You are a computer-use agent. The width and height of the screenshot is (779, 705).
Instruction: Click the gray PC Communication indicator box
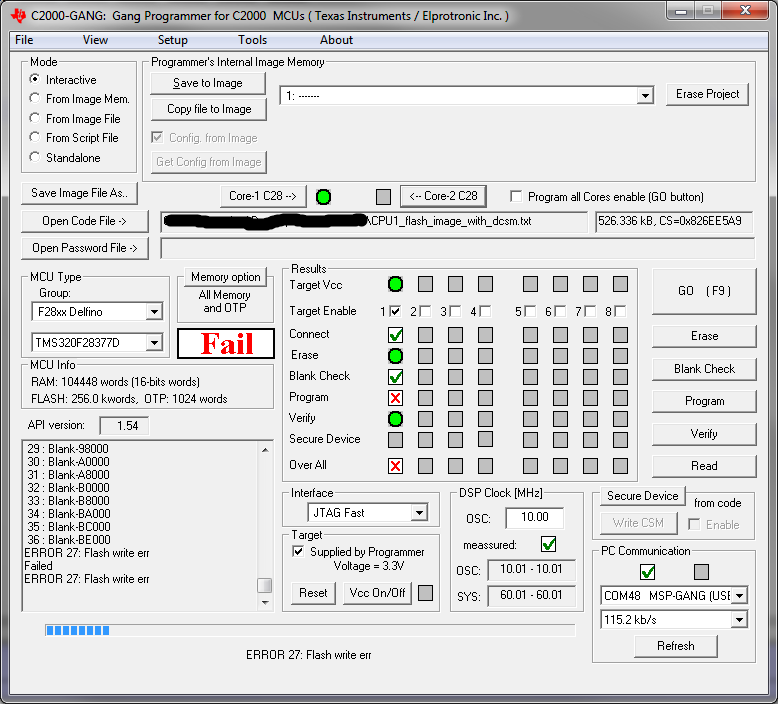[x=701, y=572]
